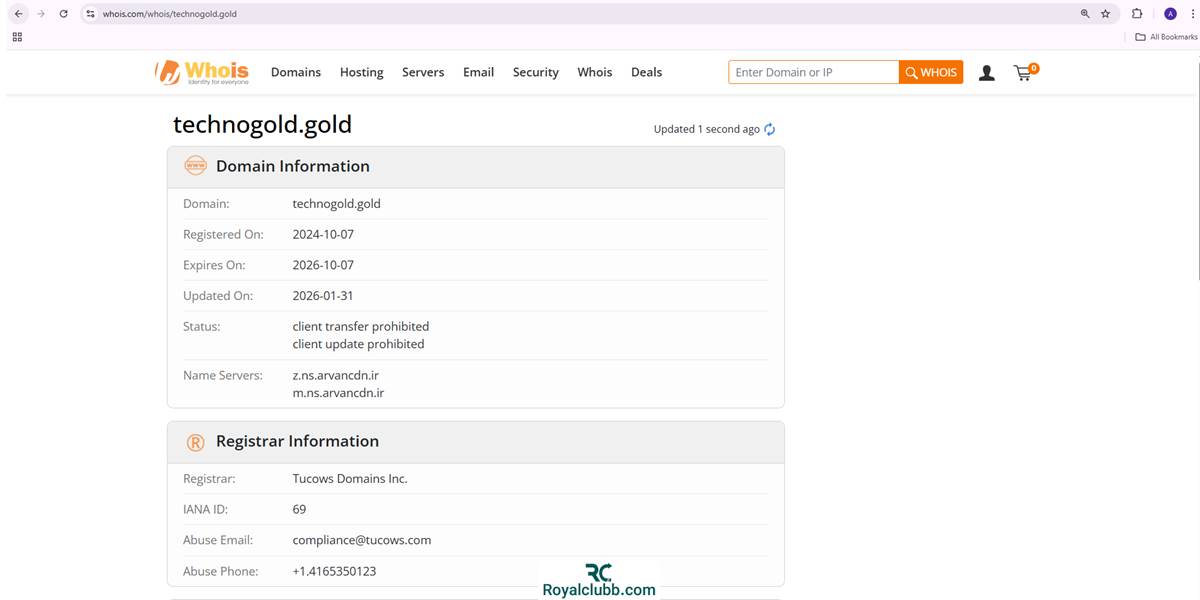Refresh the whois record using the blue refresh icon
1200x600 pixels.
[769, 129]
